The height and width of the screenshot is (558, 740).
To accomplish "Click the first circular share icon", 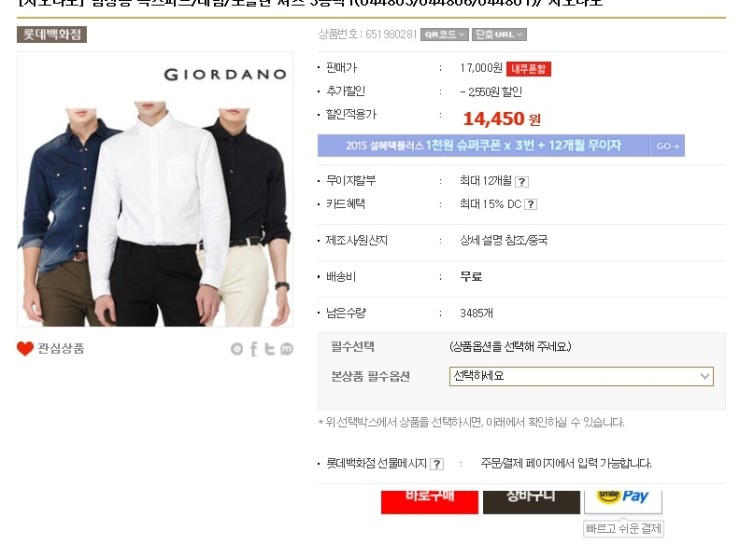I will pos(237,349).
